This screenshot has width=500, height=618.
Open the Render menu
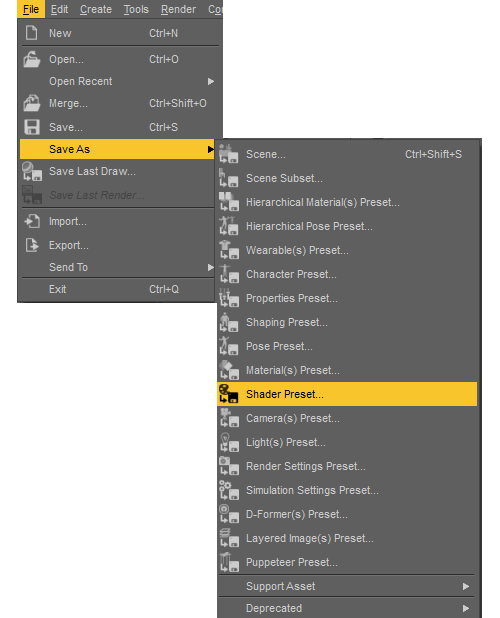pos(178,9)
